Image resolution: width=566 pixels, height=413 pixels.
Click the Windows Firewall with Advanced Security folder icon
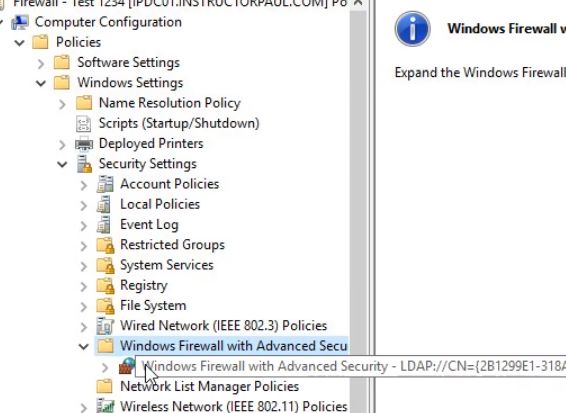tap(105, 346)
